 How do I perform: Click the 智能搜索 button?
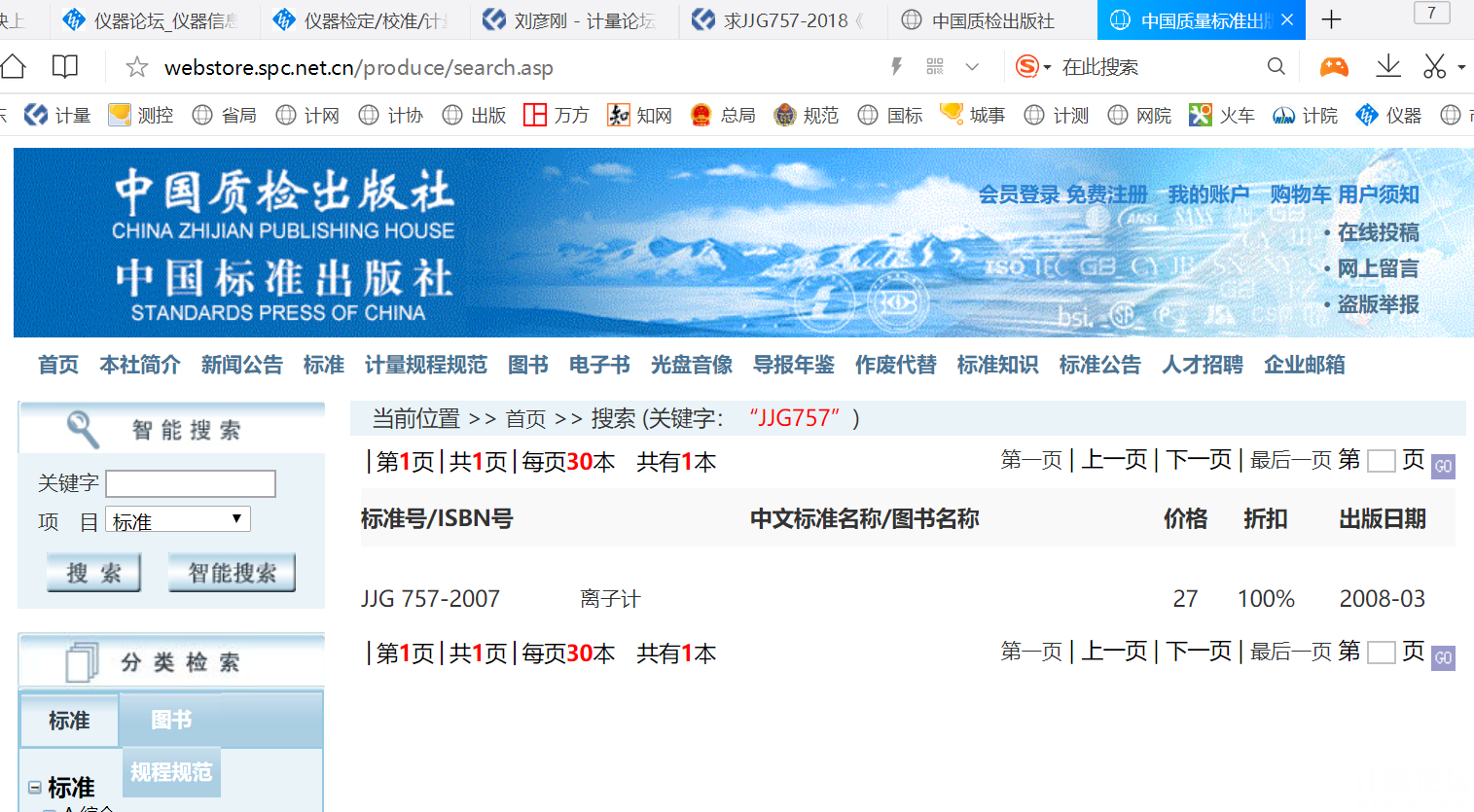tap(232, 573)
